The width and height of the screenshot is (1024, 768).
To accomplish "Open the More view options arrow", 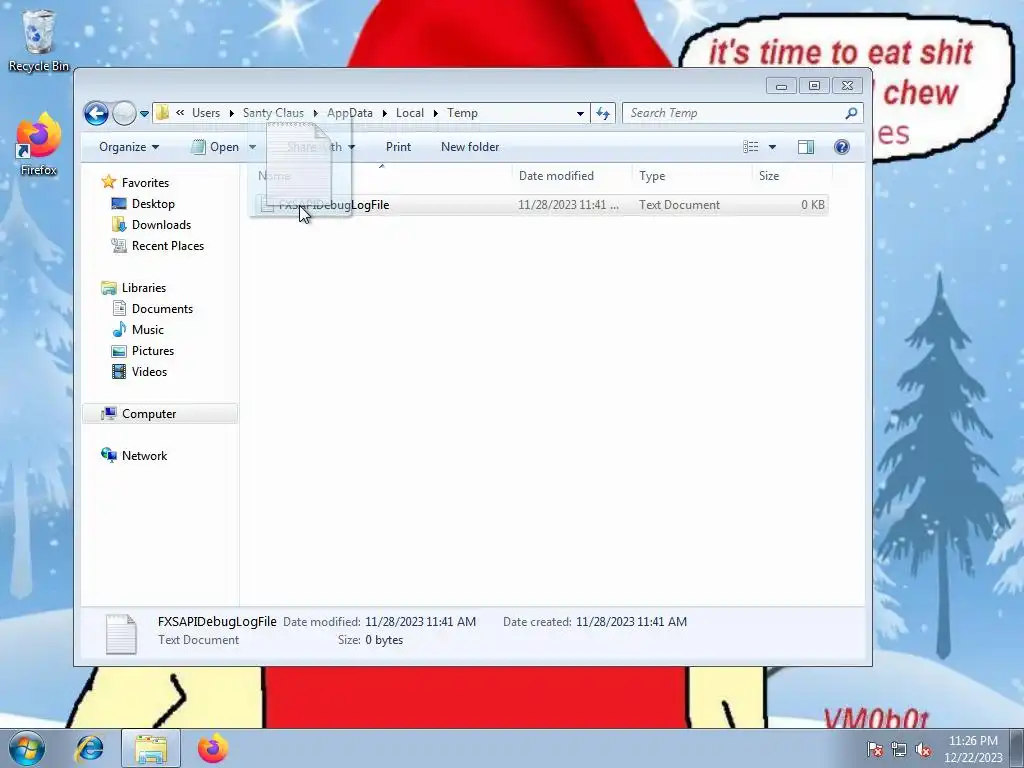I will pos(772,147).
